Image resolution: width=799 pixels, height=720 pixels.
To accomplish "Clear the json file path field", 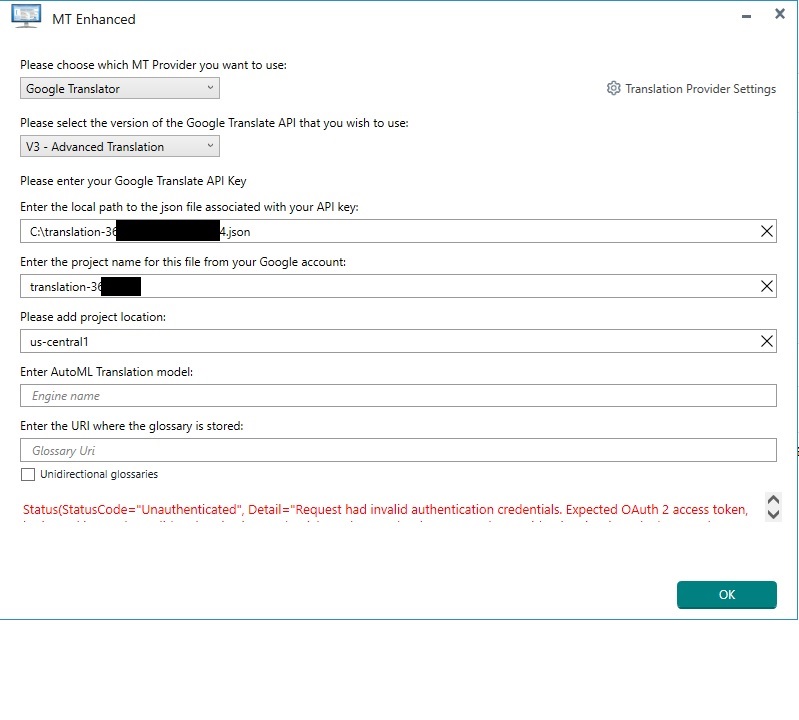I will pyautogui.click(x=766, y=231).
